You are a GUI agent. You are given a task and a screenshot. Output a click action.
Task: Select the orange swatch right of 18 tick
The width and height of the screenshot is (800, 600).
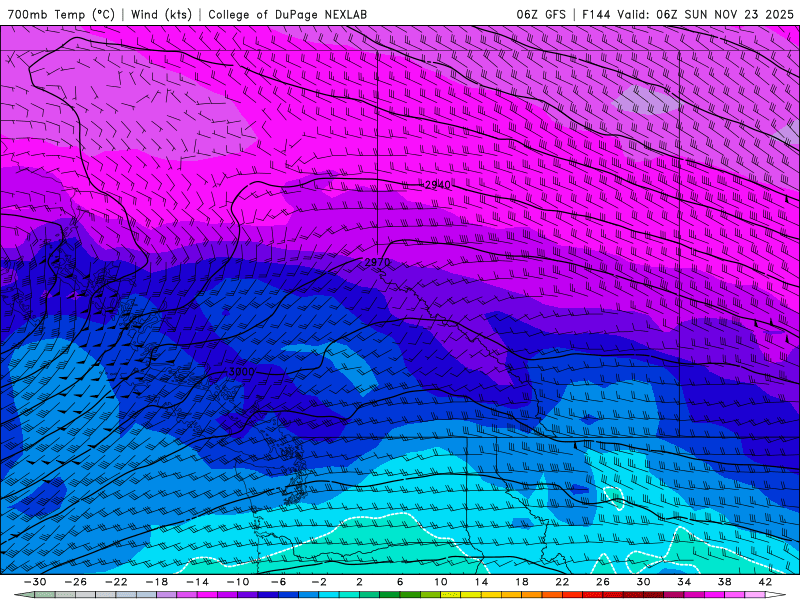pyautogui.click(x=532, y=594)
